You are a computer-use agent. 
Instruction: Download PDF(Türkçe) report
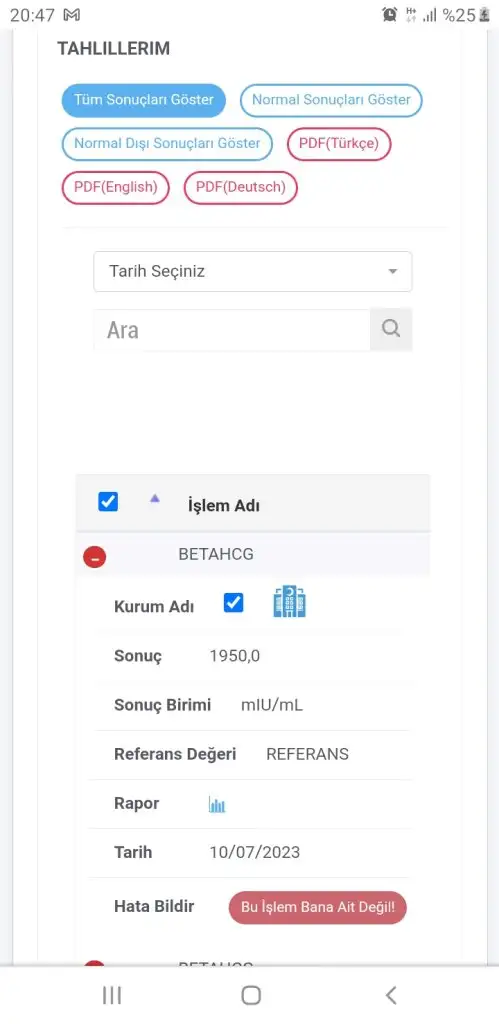pos(339,144)
